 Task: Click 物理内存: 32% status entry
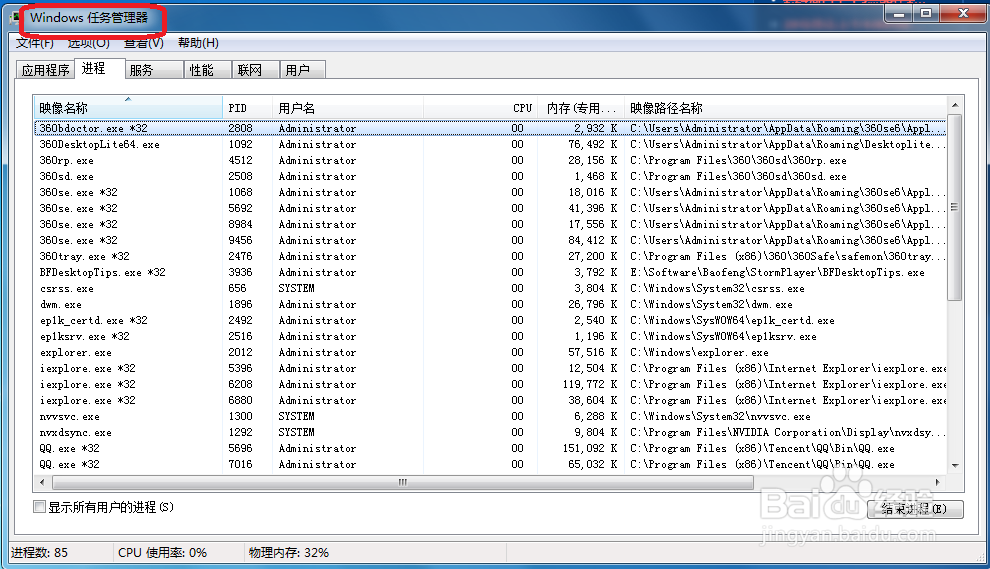[289, 553]
